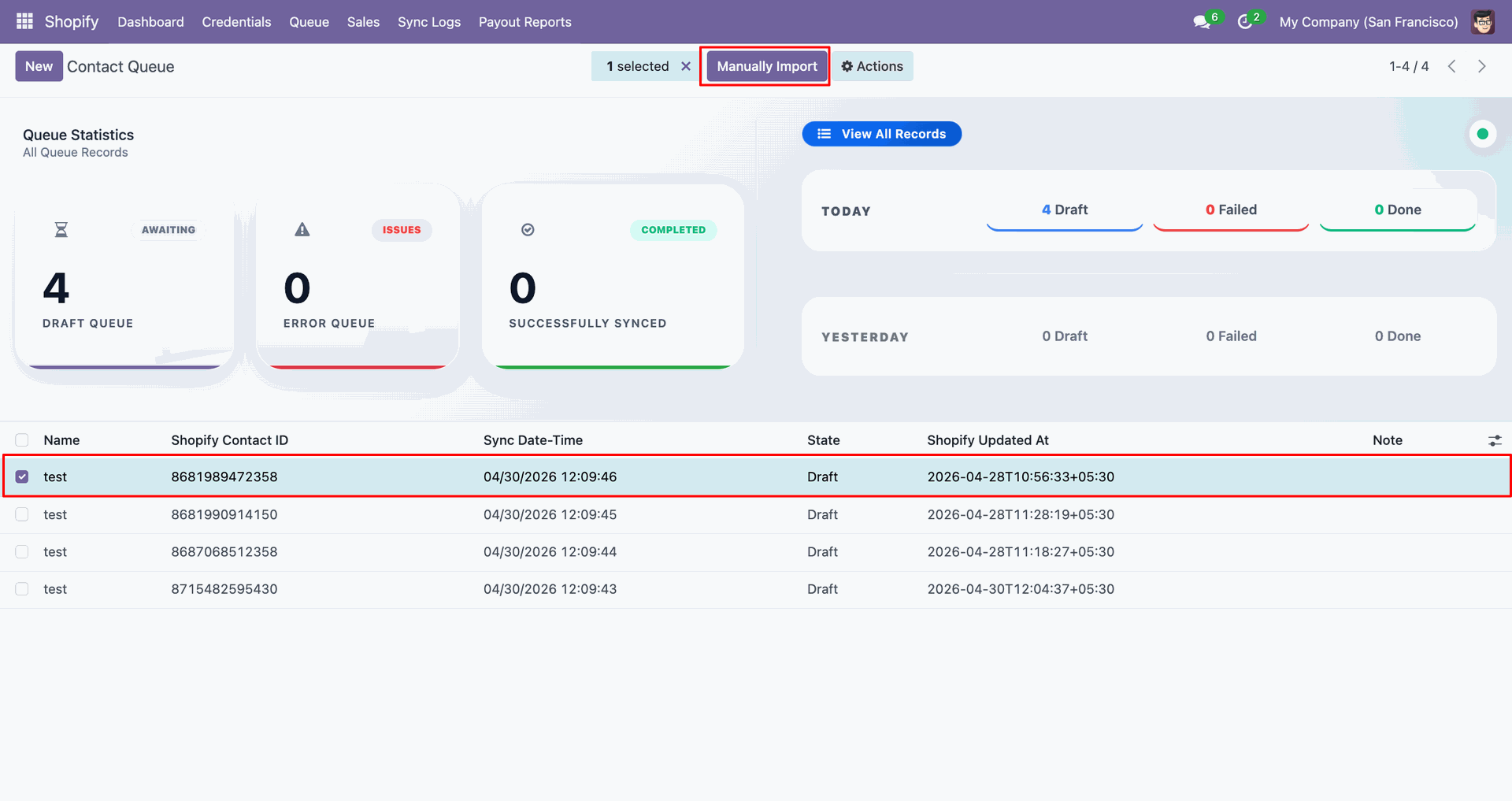
Task: Clear the selection with the X icon
Action: (x=686, y=66)
